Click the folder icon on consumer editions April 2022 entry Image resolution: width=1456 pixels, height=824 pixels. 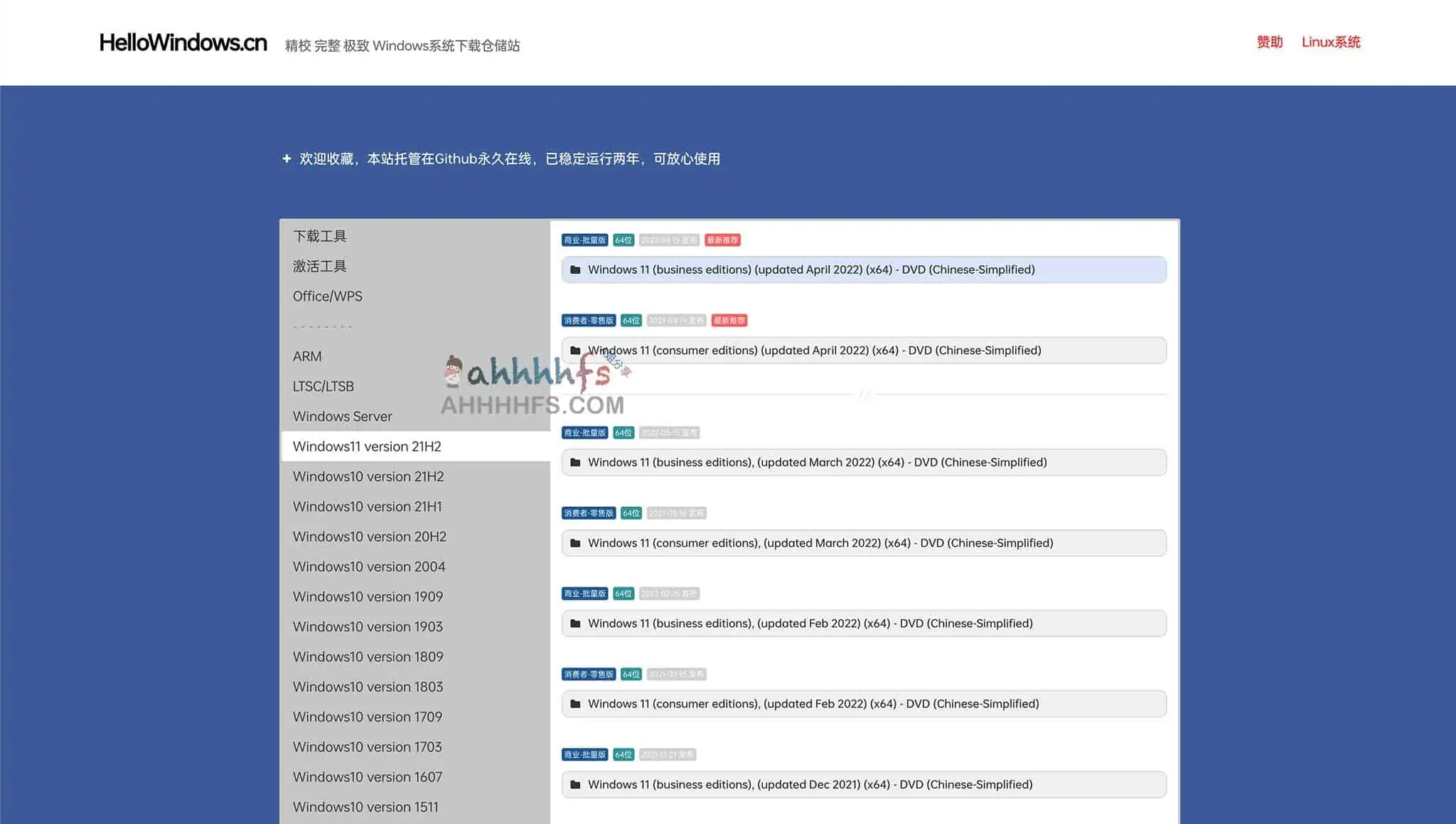pyautogui.click(x=576, y=350)
